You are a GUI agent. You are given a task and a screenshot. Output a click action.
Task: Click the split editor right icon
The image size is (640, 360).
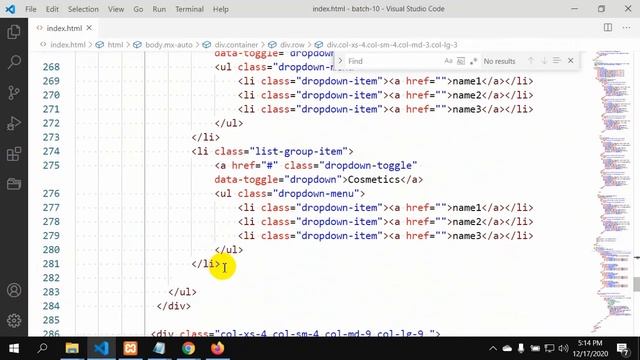click(608, 27)
